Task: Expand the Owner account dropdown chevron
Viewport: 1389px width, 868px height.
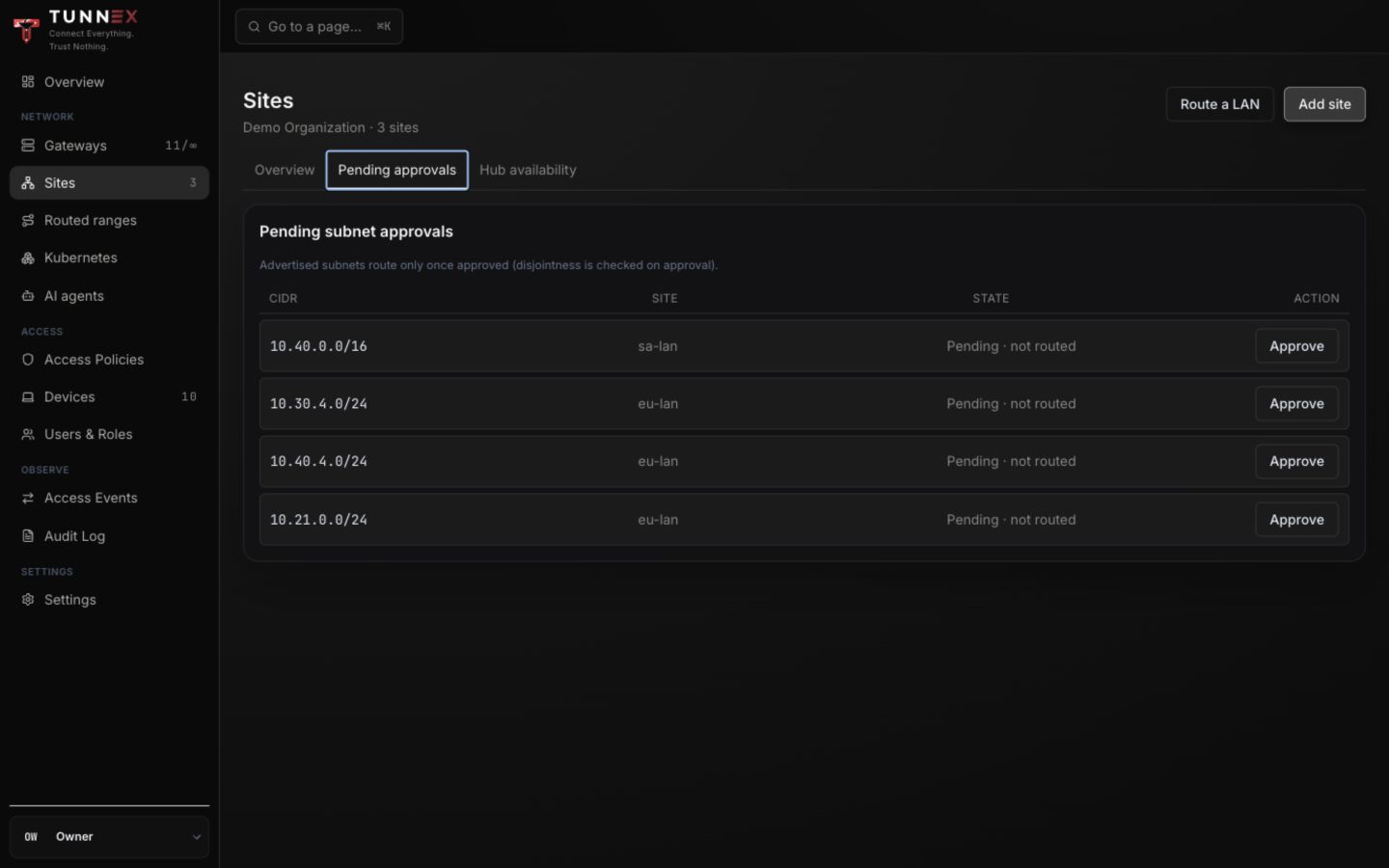Action: [x=196, y=837]
